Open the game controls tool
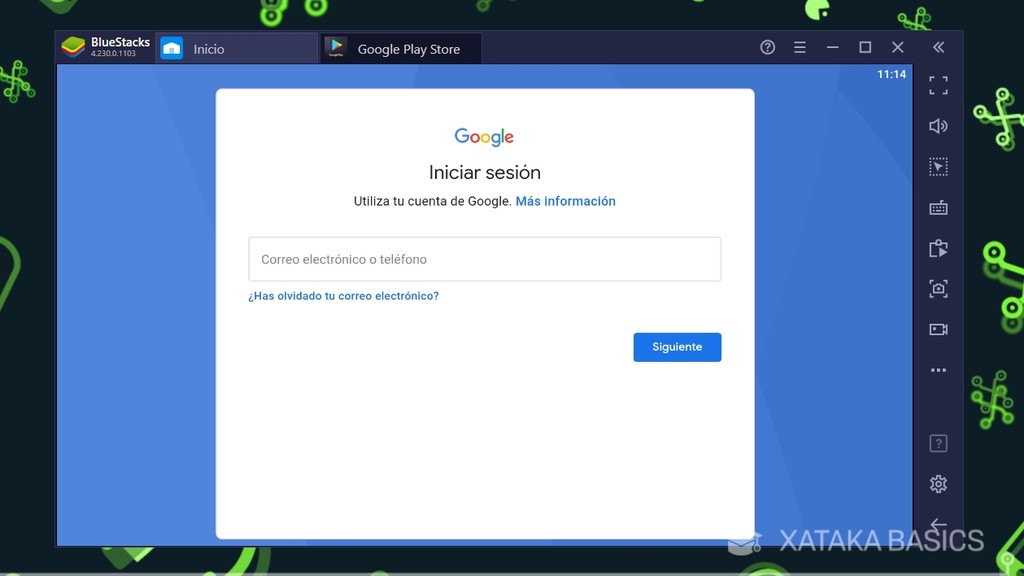The width and height of the screenshot is (1024, 576). coord(938,166)
